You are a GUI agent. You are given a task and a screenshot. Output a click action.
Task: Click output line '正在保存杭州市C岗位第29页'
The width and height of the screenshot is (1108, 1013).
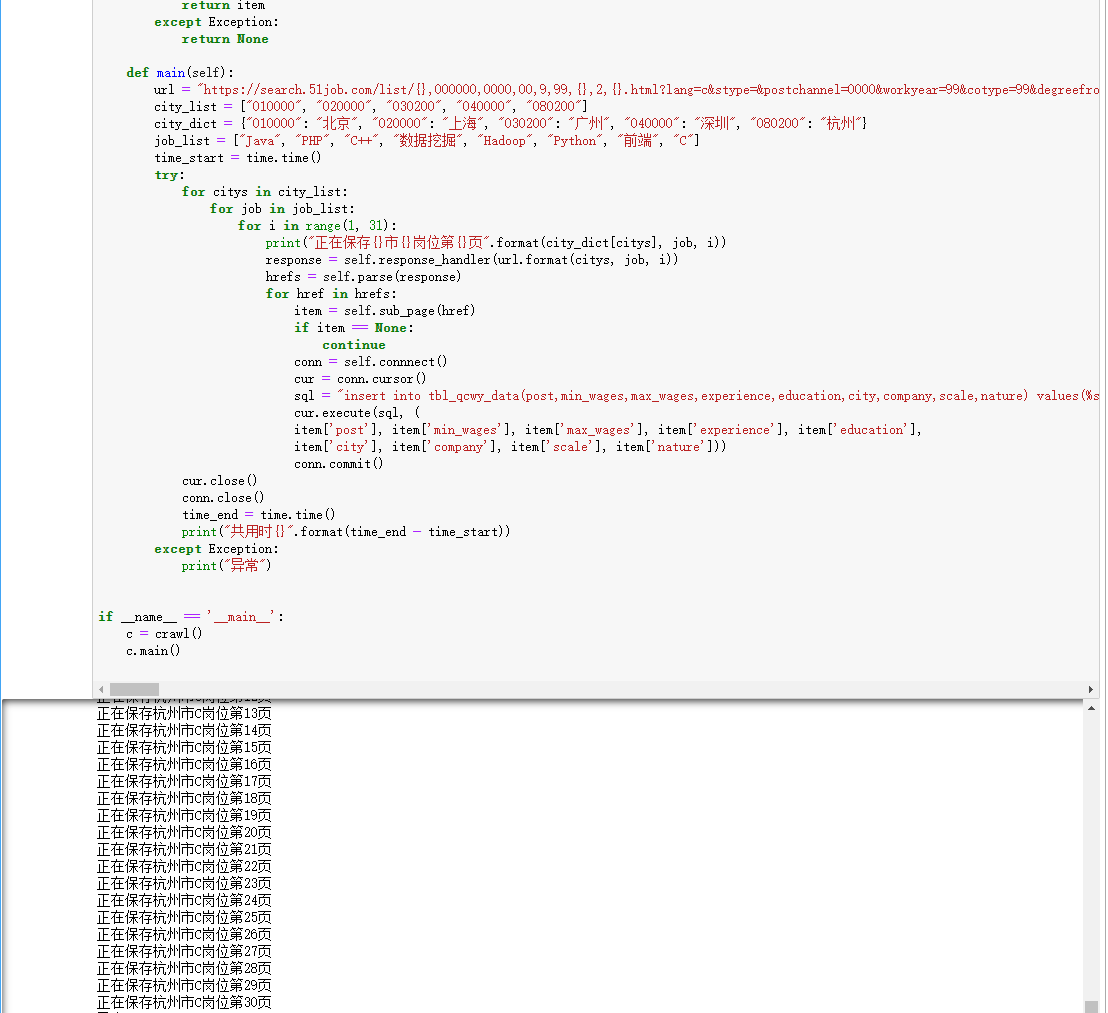click(184, 985)
